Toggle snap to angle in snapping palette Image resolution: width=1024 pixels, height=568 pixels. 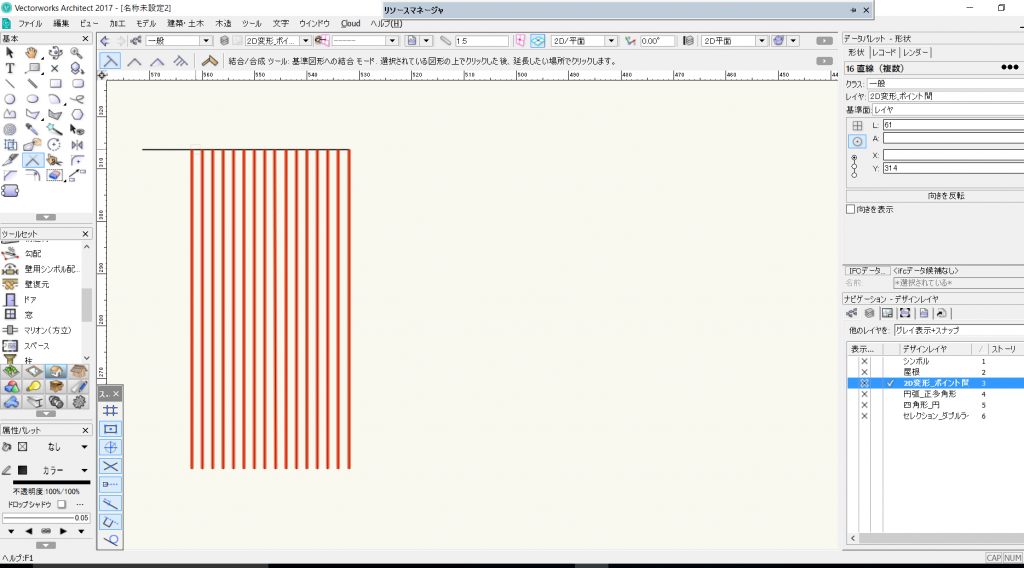click(x=110, y=447)
